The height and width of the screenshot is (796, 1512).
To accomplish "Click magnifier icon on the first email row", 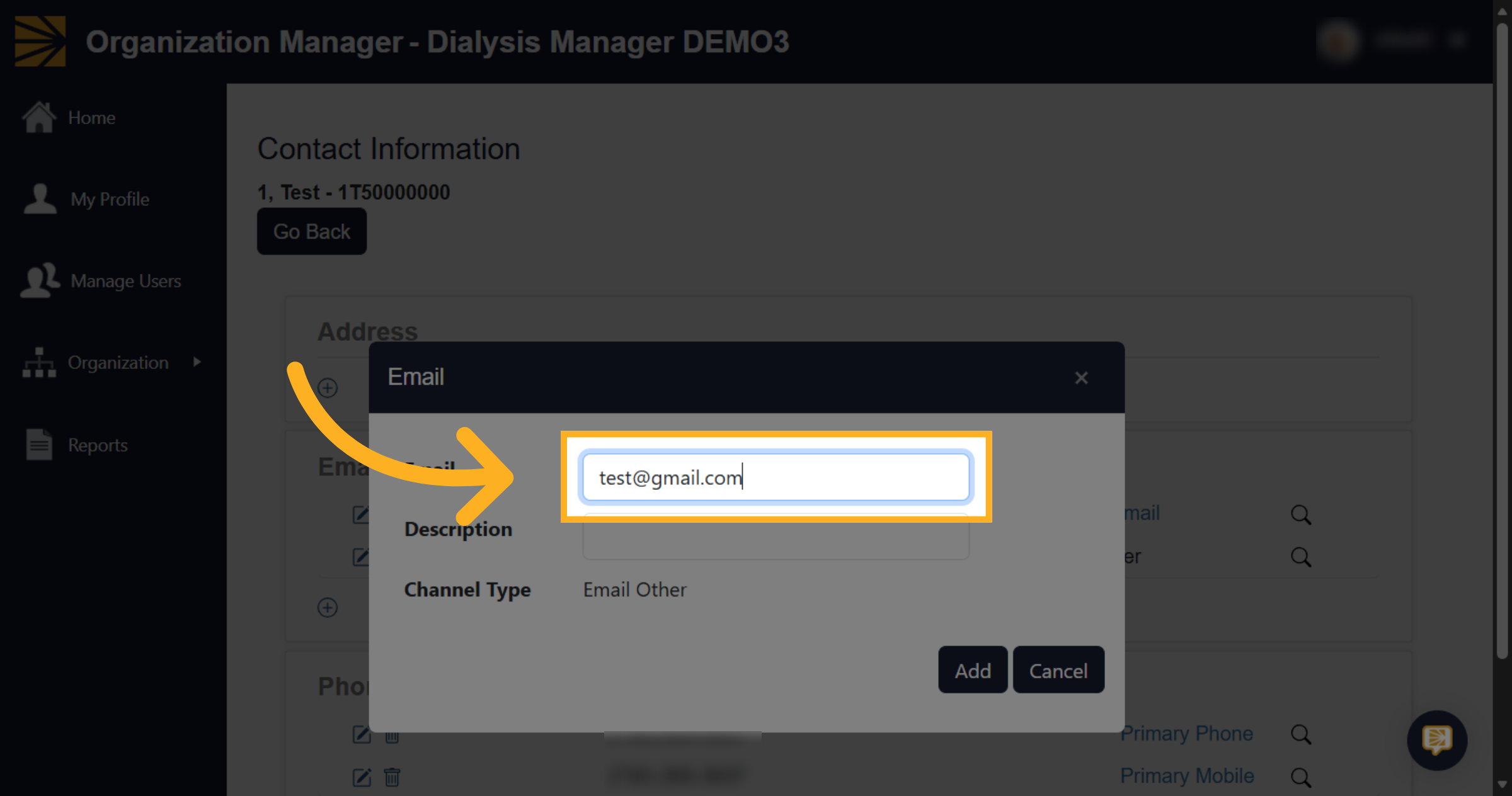I will click(x=1301, y=515).
